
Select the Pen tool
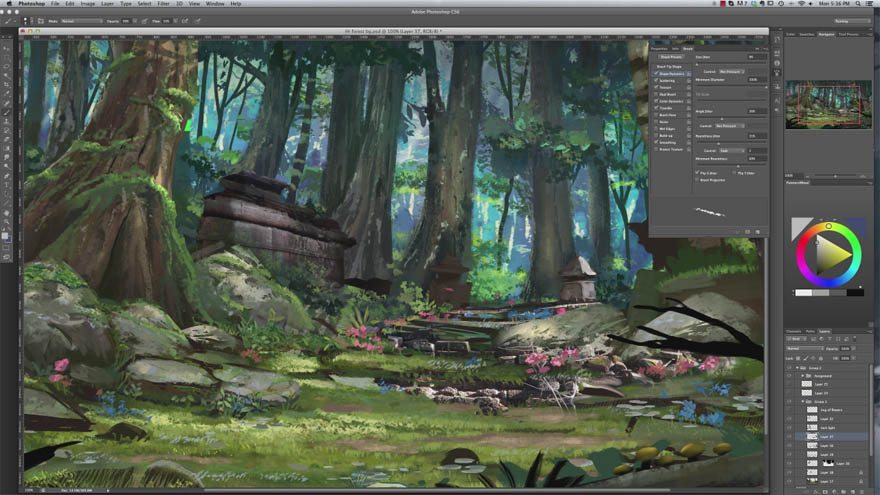tap(7, 174)
